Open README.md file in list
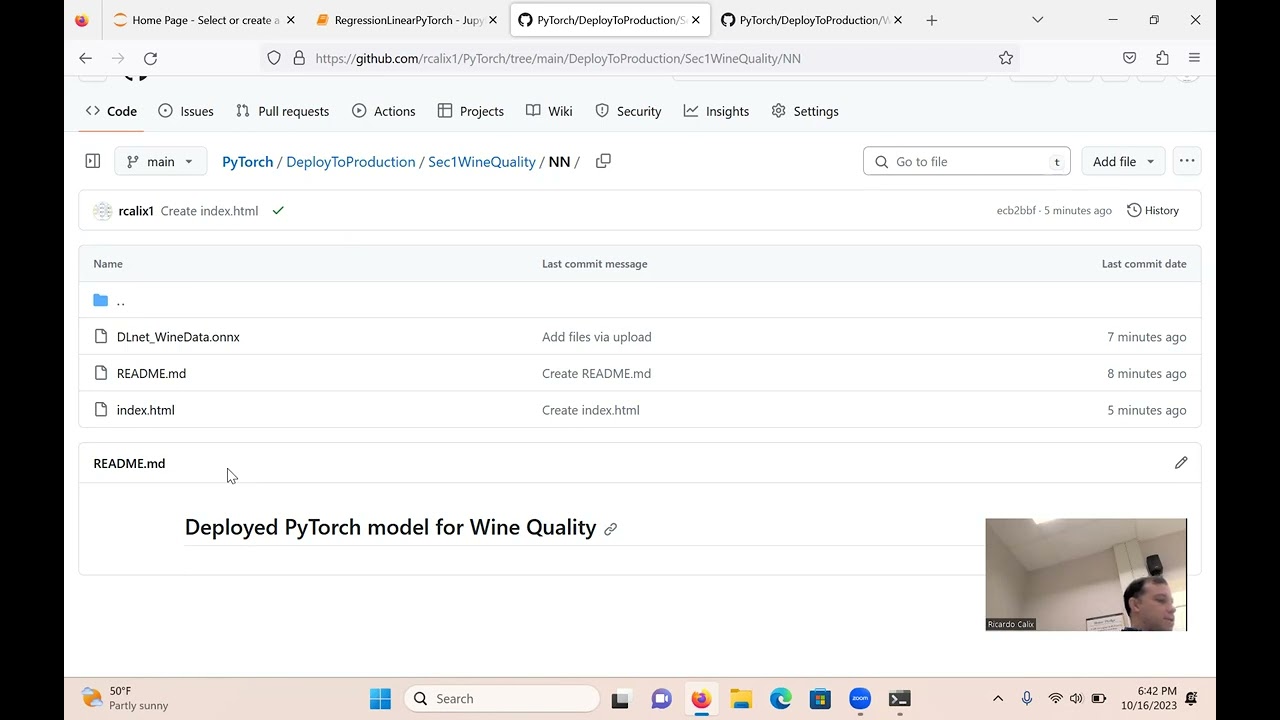1280x720 pixels. (x=151, y=373)
